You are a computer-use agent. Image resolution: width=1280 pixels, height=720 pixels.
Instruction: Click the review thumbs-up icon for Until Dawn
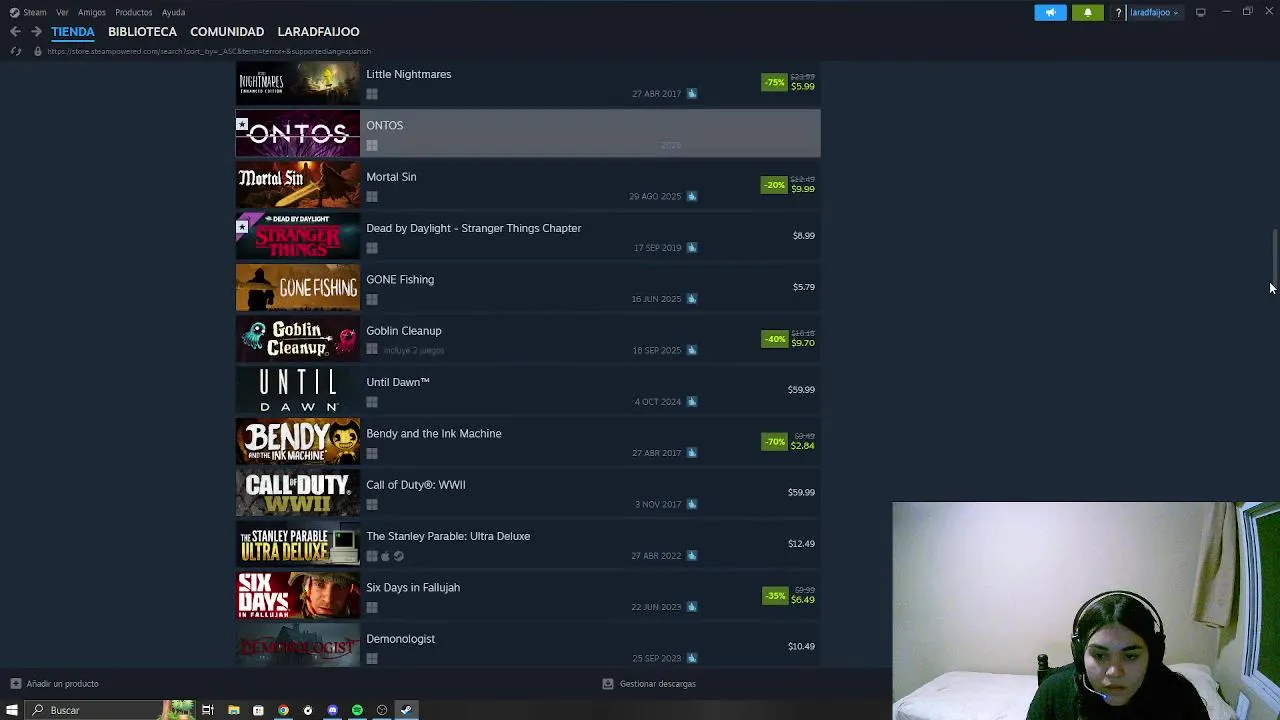[x=692, y=402]
